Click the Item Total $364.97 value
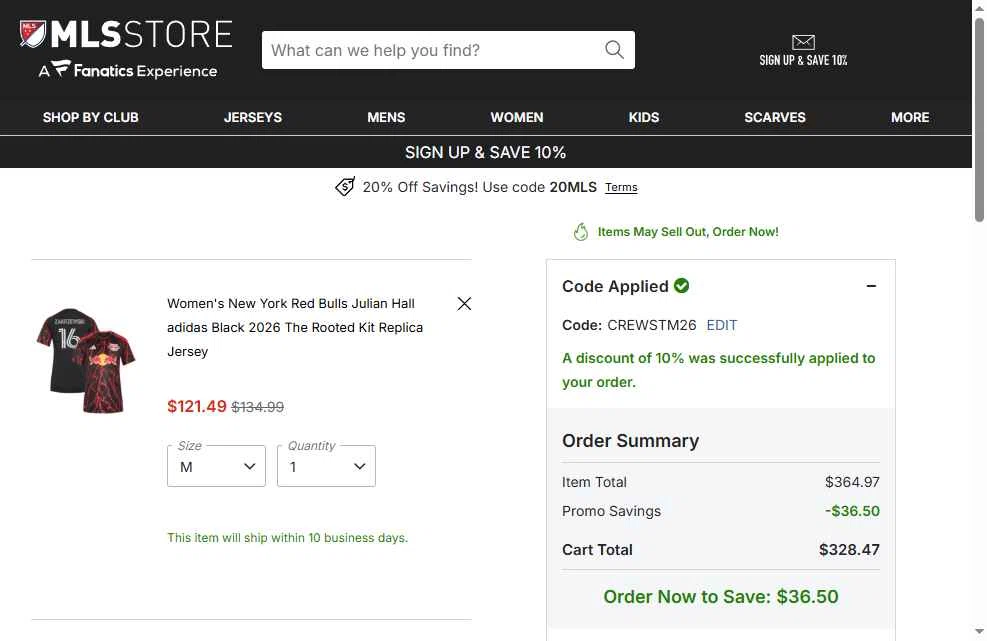The width and height of the screenshot is (987, 641). coord(852,482)
